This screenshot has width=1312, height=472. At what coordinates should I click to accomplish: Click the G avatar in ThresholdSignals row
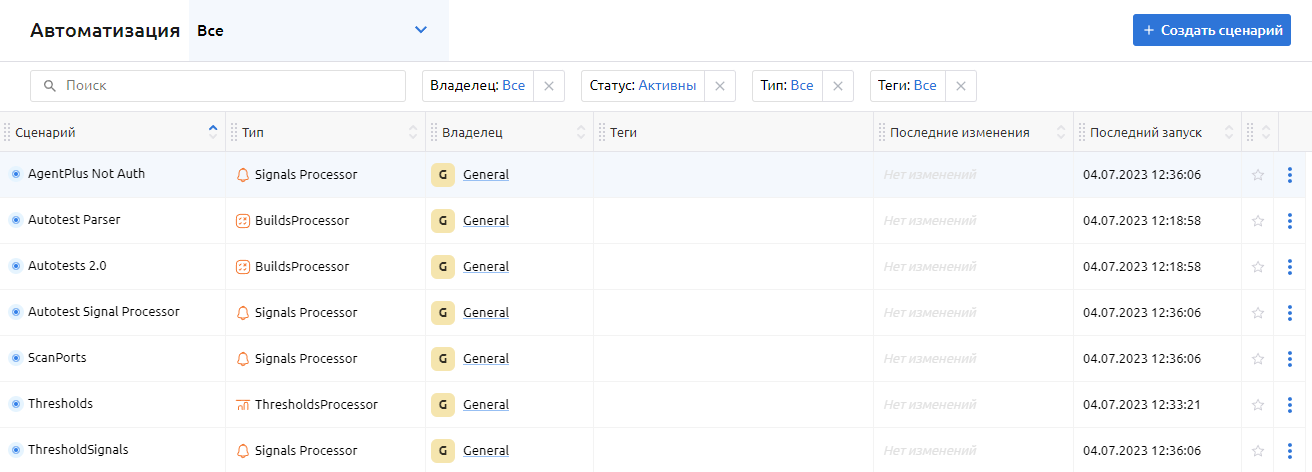coord(442,451)
